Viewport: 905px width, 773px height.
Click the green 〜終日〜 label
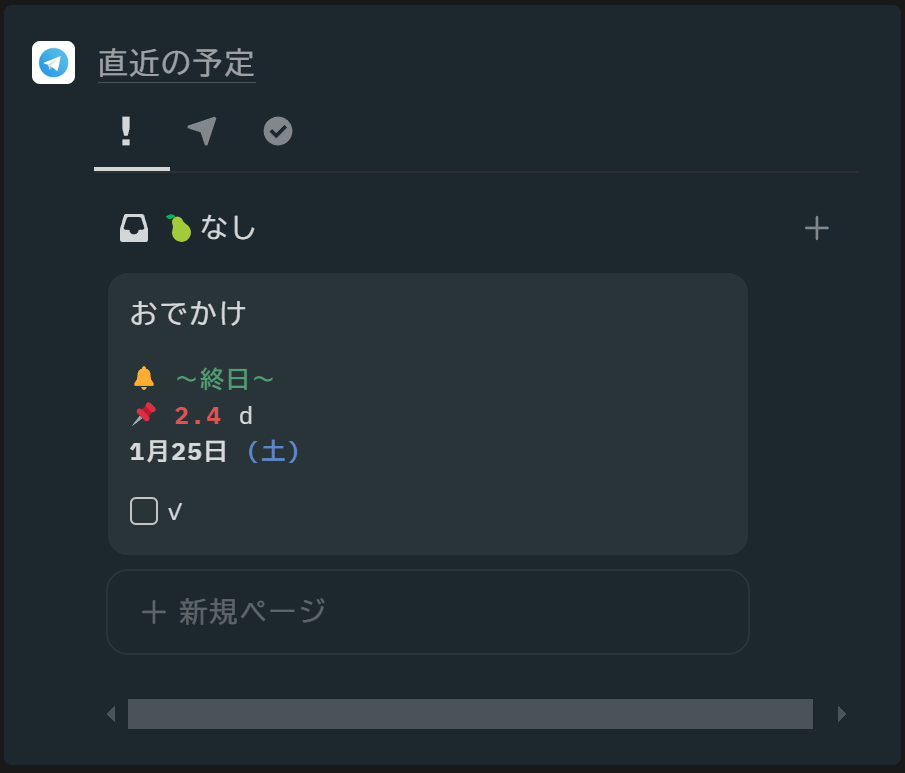[x=224, y=380]
